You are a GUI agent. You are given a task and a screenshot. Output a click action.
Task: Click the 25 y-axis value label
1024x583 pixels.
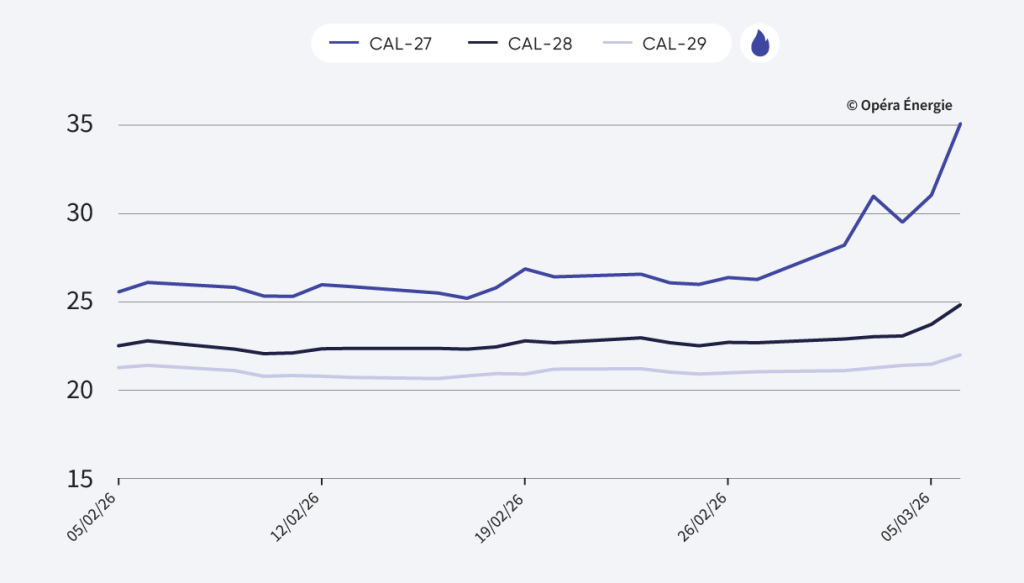(x=80, y=302)
